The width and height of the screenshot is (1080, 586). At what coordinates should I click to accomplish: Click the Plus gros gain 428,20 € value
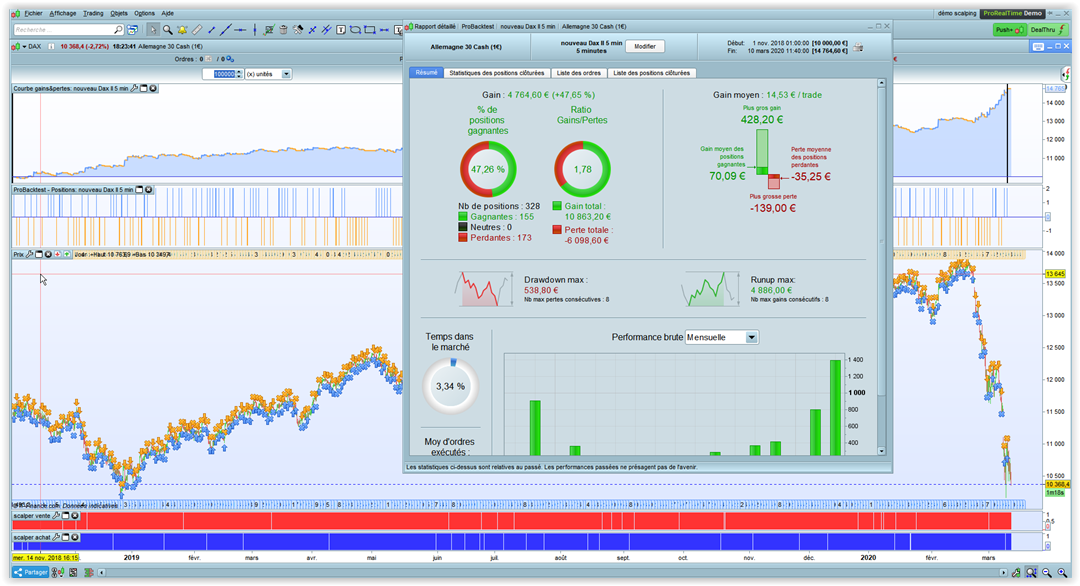[x=762, y=119]
